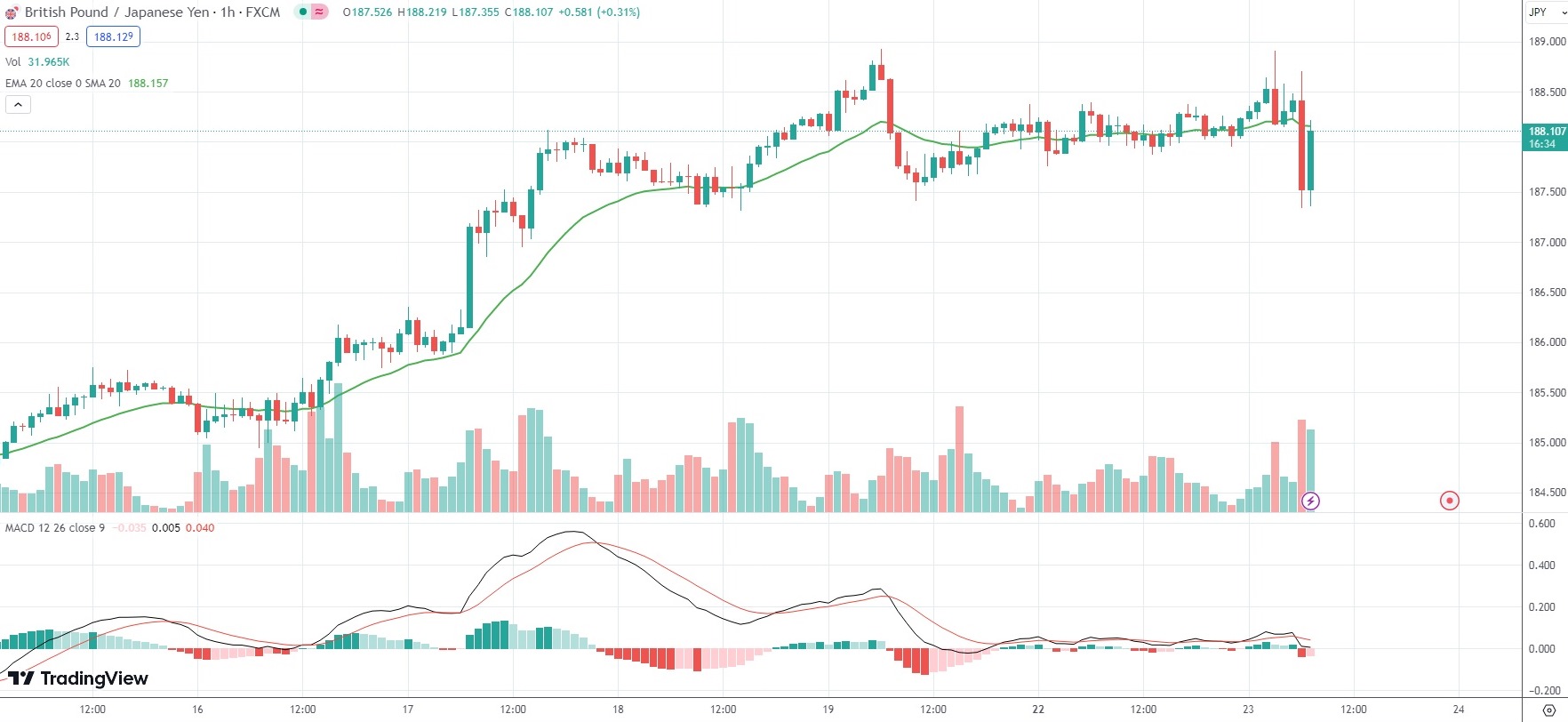Click the current price label 188.107
Viewport: 1568px width, 722px height.
point(1546,137)
